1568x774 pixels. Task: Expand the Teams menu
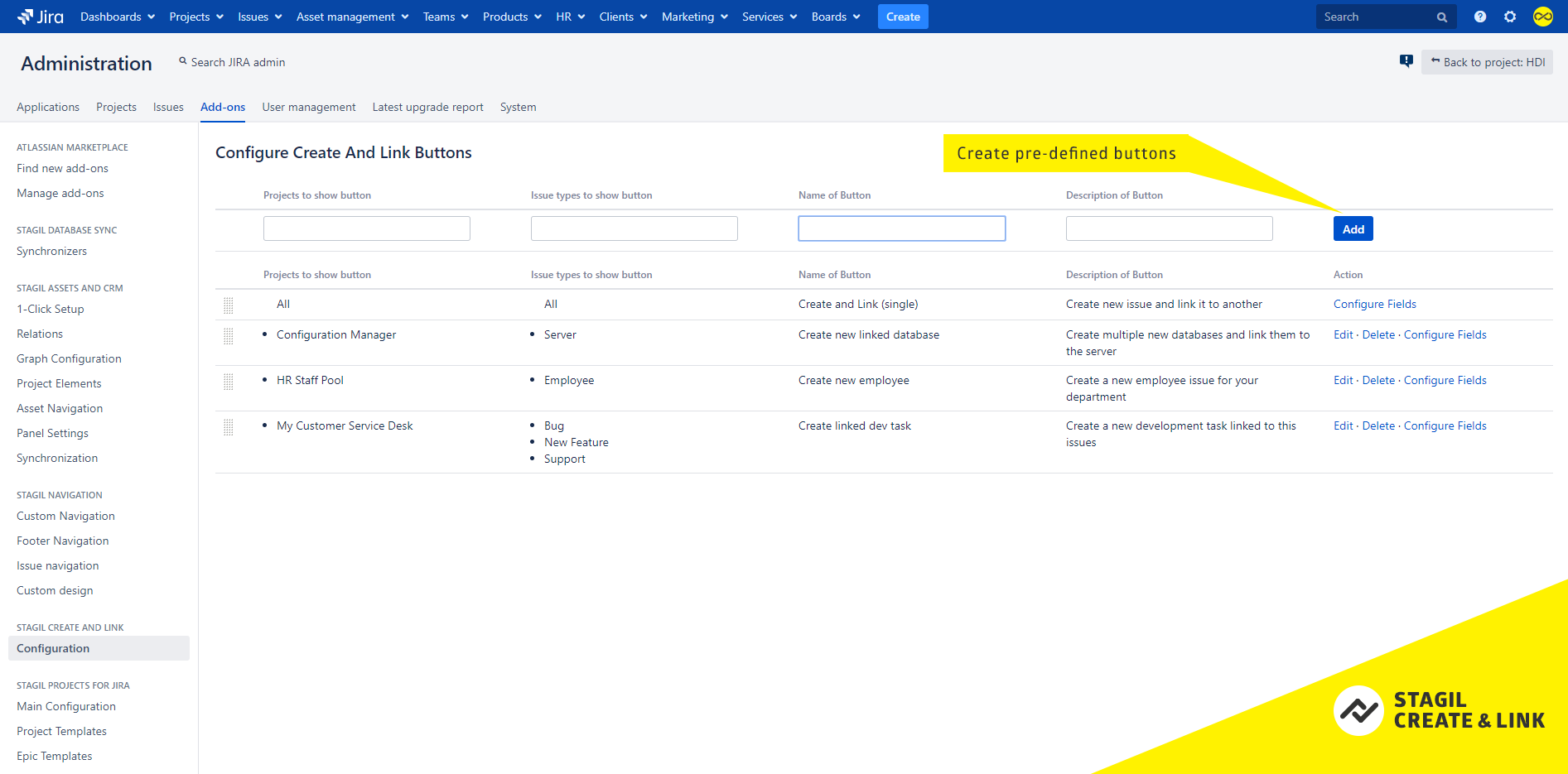(446, 17)
